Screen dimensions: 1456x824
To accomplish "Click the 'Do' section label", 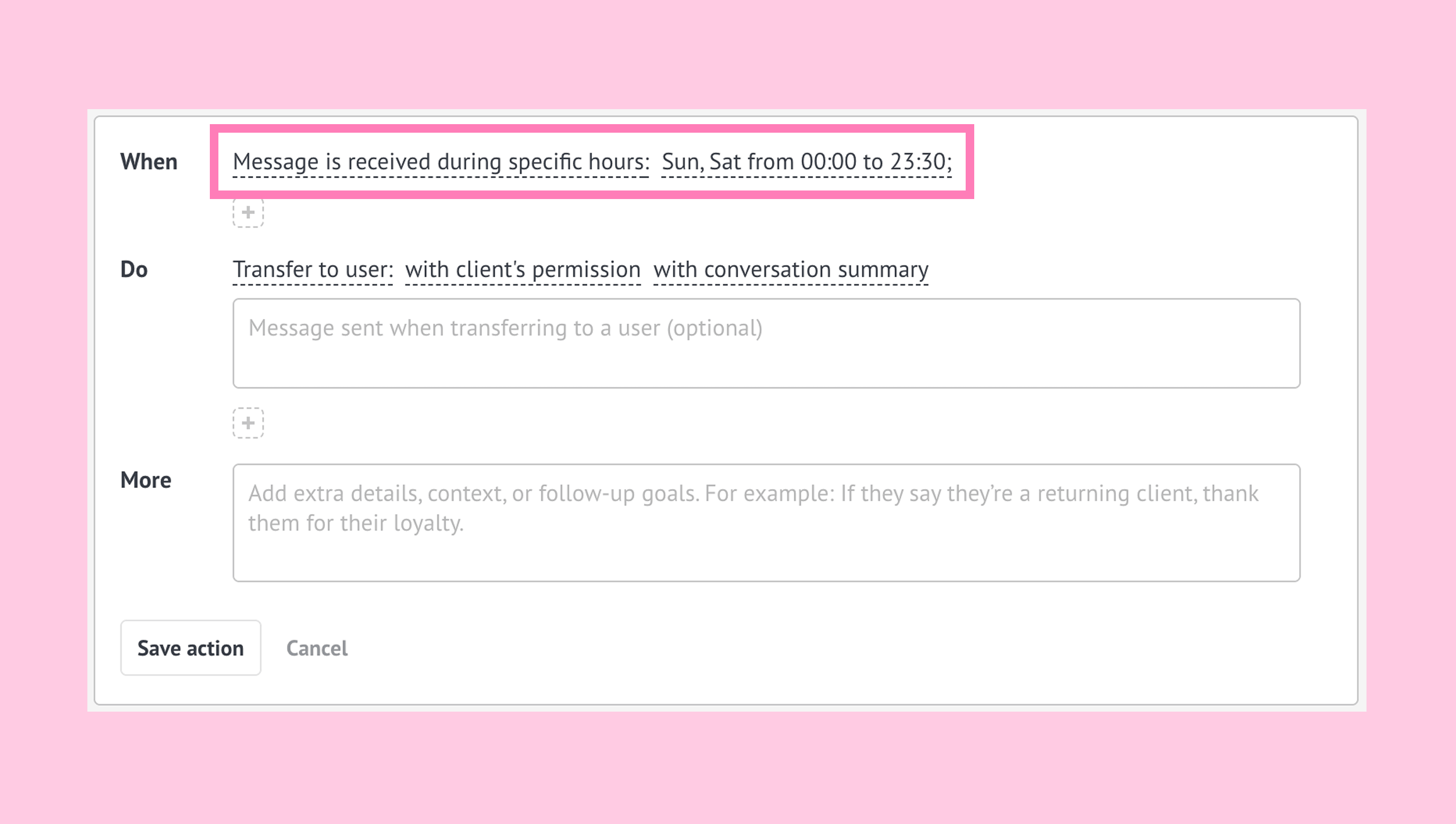I will [x=134, y=269].
